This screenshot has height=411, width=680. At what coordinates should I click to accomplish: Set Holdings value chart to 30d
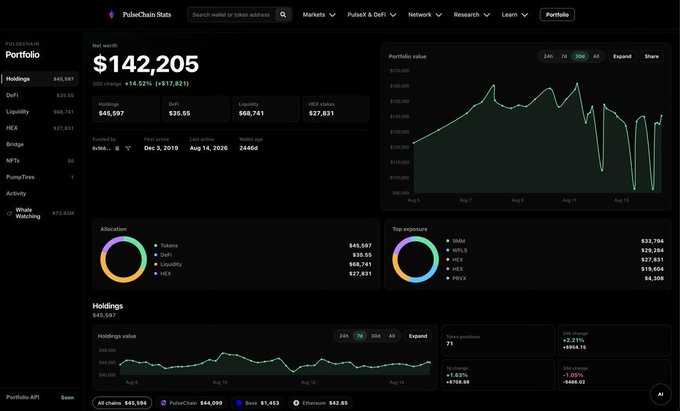[x=376, y=336]
